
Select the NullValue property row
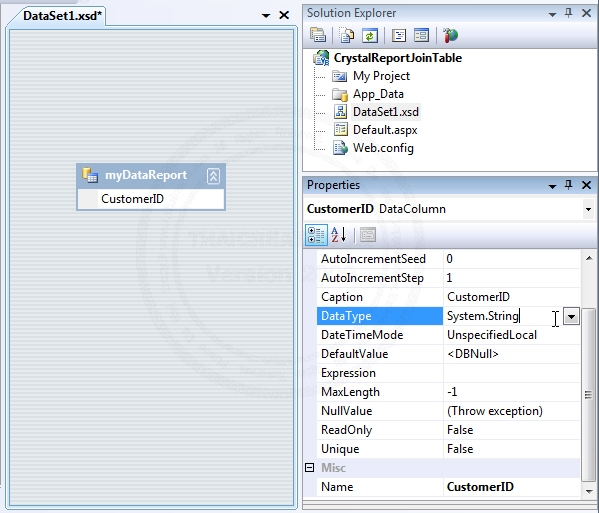coord(448,411)
